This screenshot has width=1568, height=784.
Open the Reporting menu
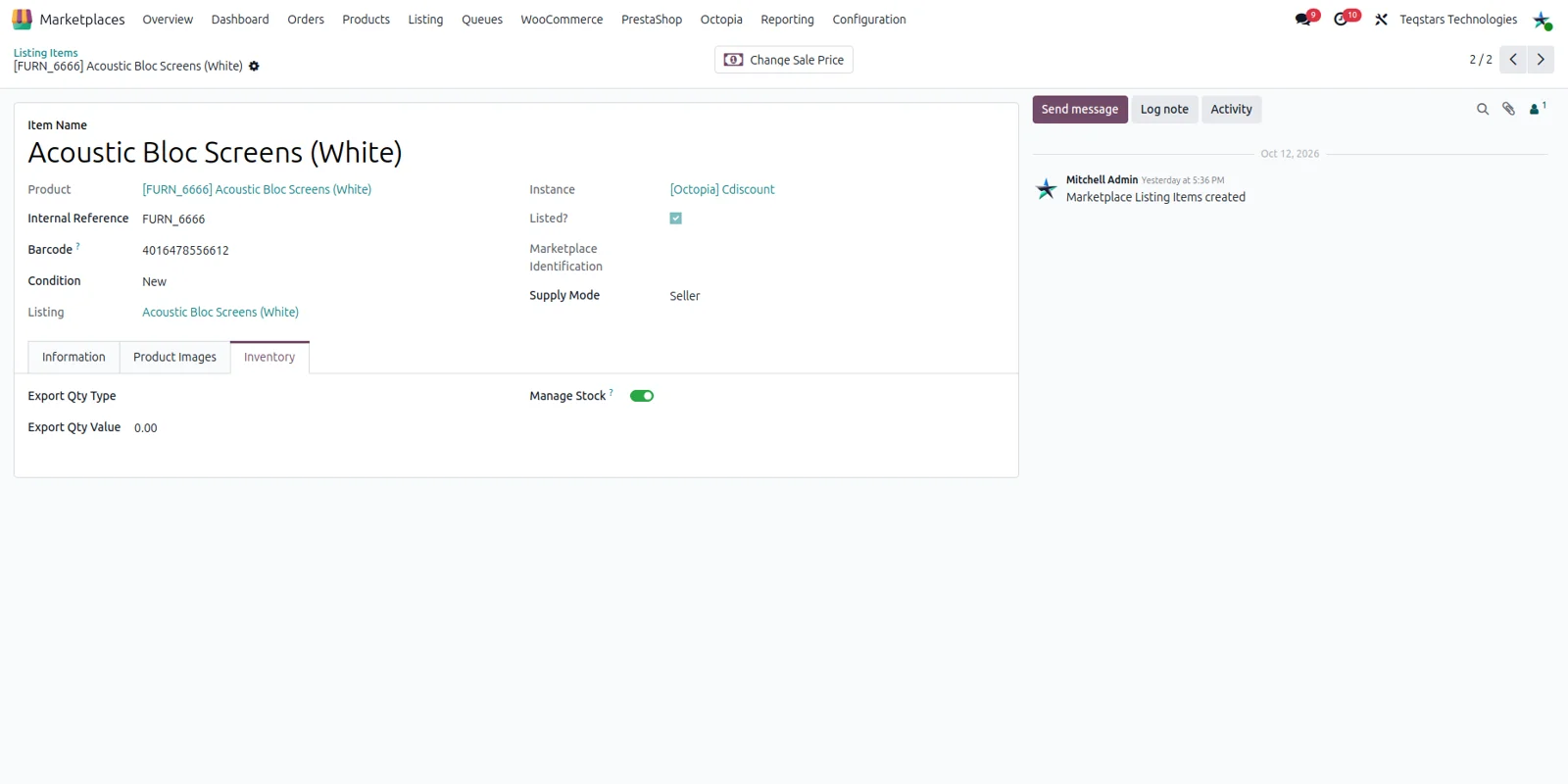click(787, 20)
